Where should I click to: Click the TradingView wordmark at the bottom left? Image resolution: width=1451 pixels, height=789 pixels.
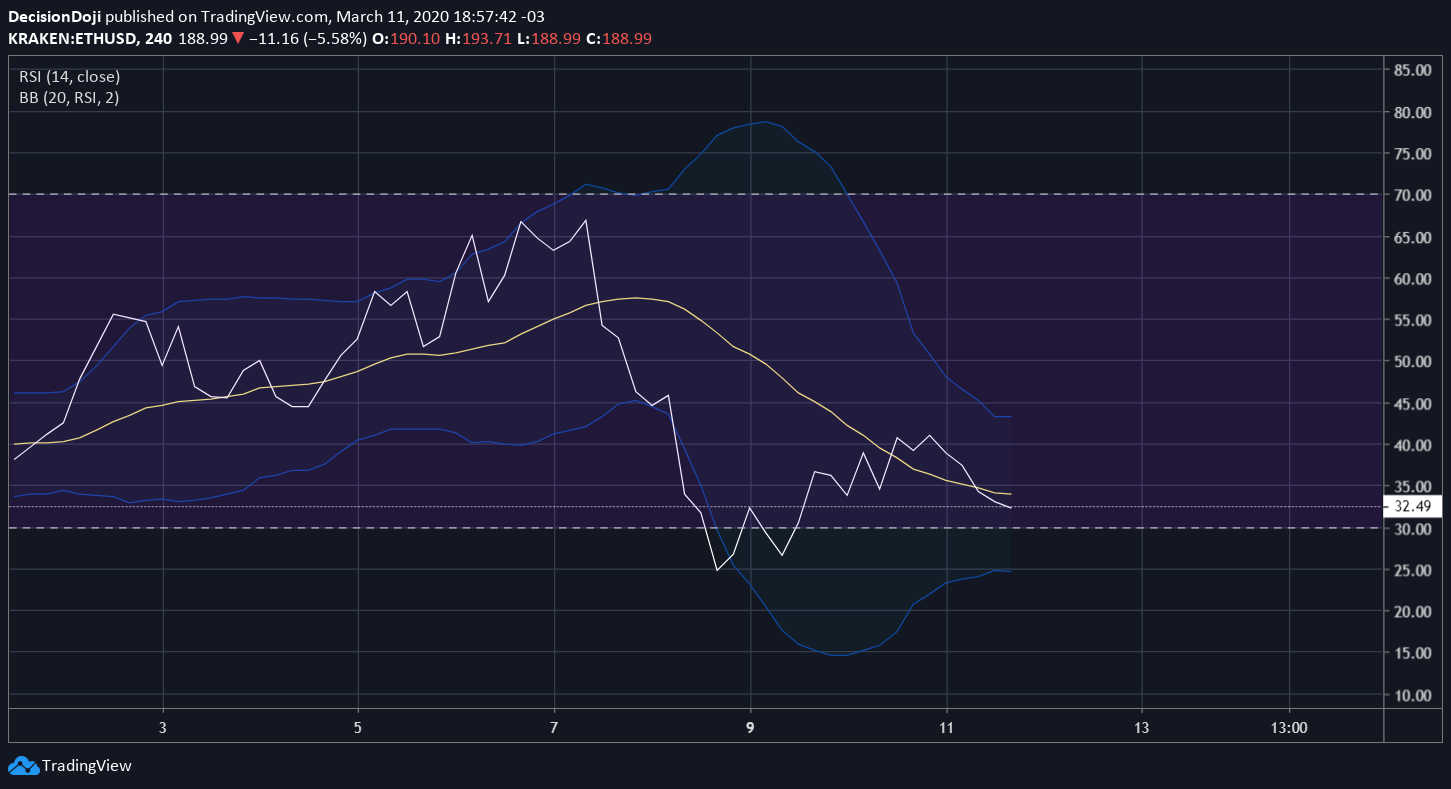click(86, 766)
